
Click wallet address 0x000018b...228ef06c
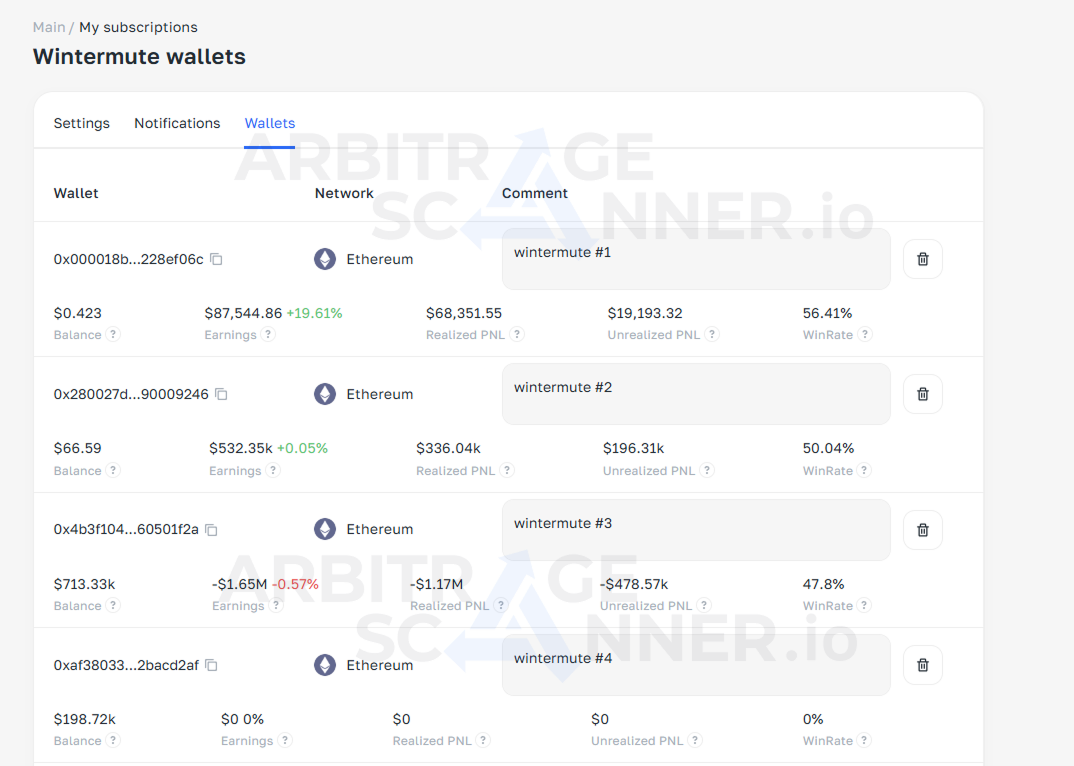pyautogui.click(x=129, y=259)
